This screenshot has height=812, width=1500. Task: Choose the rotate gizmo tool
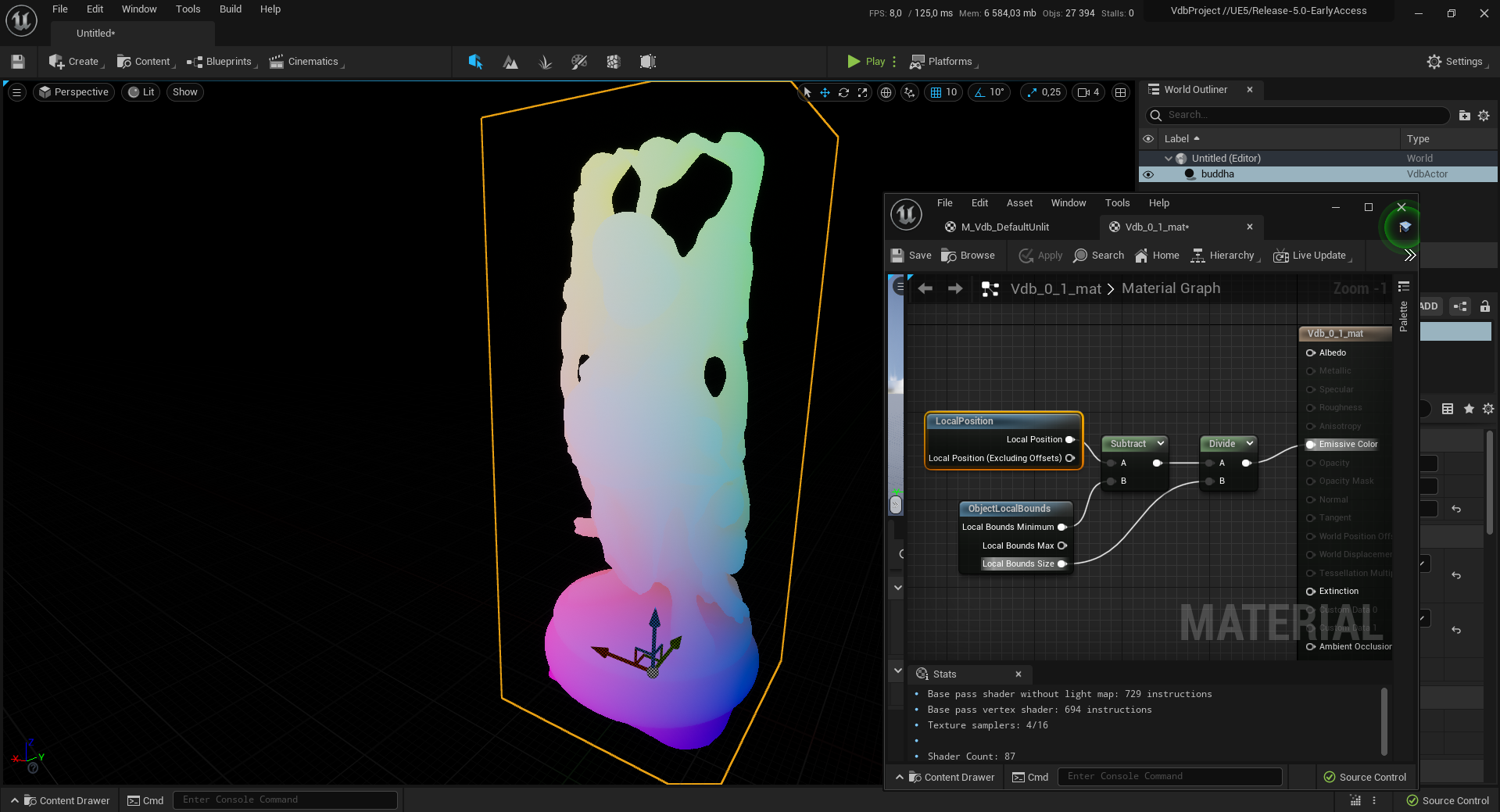(843, 92)
